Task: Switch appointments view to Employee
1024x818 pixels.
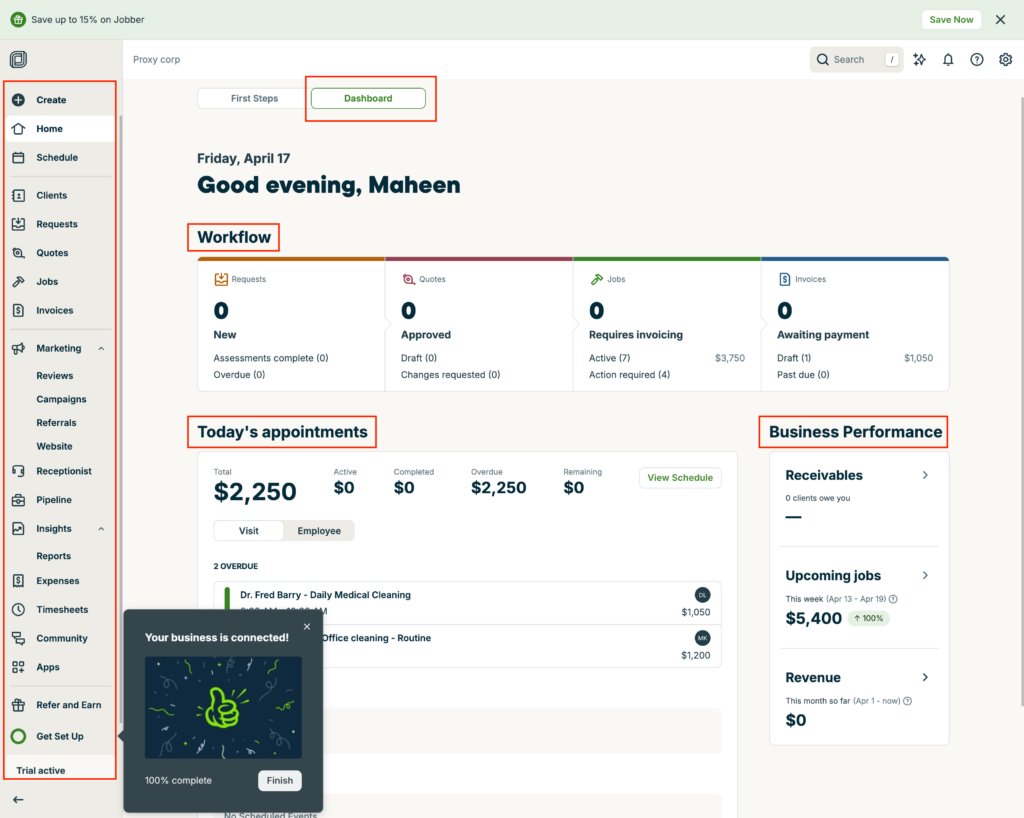Action: 319,531
